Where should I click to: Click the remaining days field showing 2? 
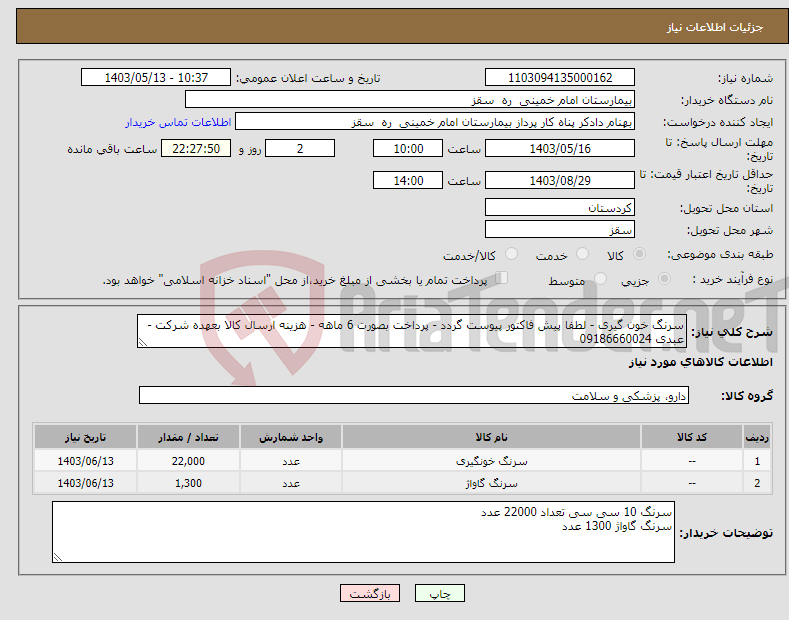[300, 148]
